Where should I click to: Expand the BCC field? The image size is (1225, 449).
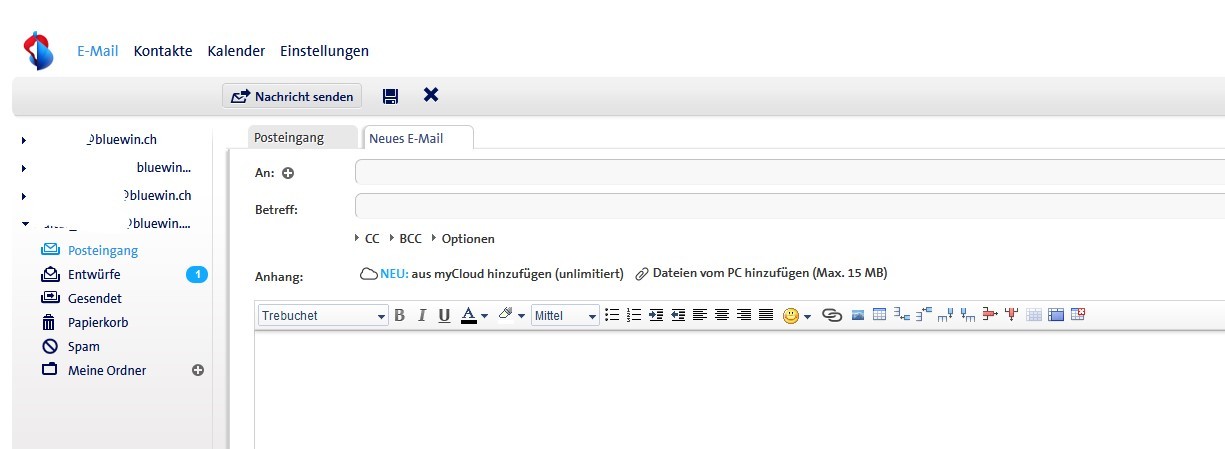coord(405,239)
